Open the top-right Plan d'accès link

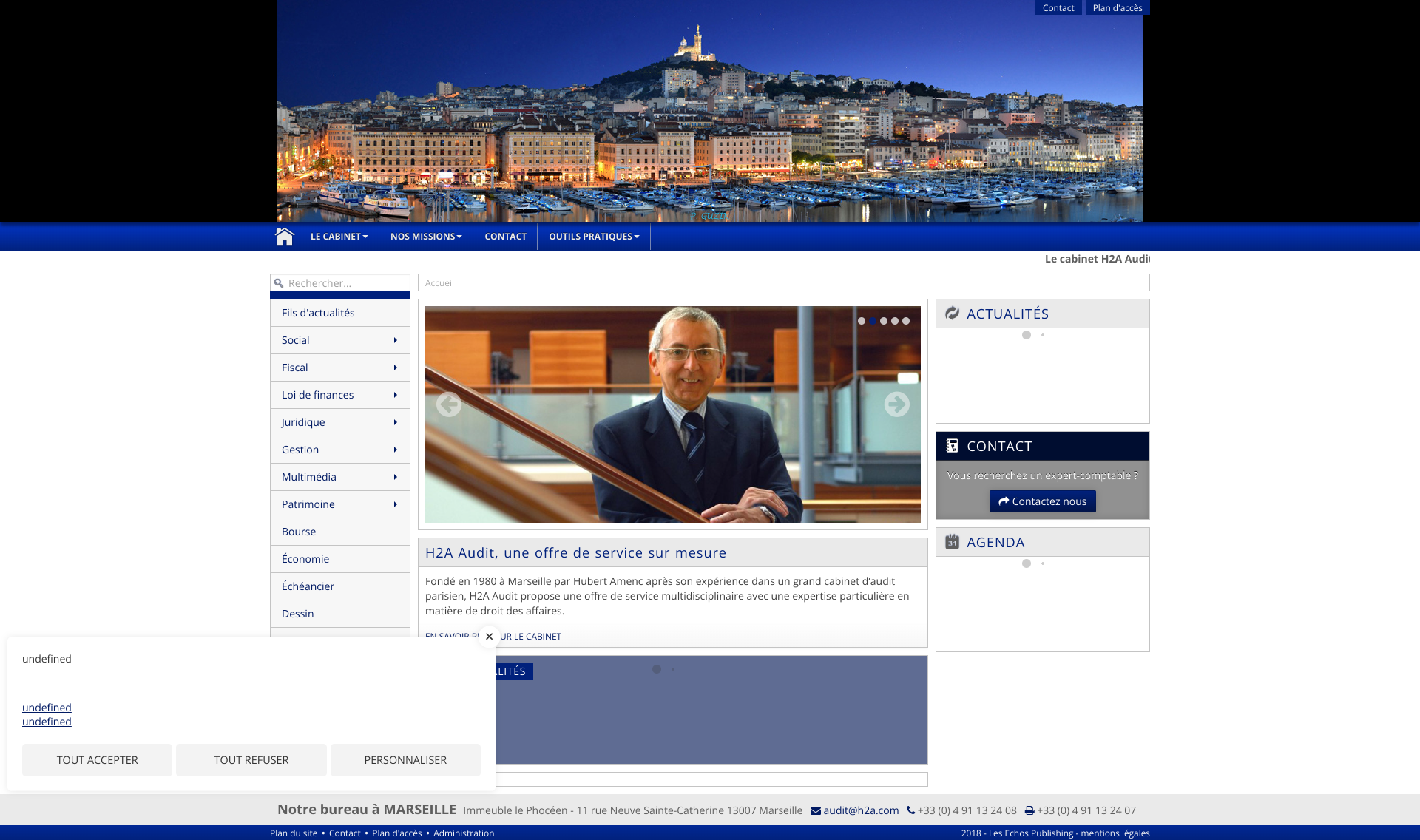(1118, 7)
